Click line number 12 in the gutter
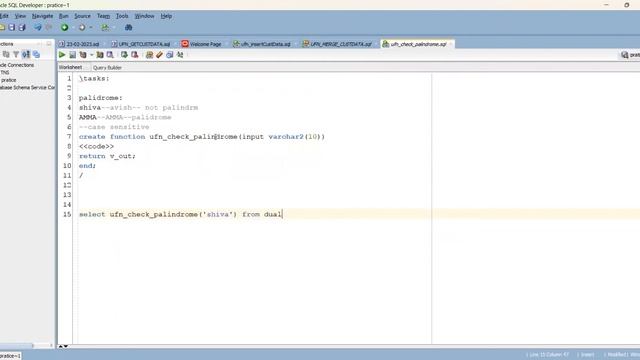This screenshot has height=360, width=640. point(67,185)
